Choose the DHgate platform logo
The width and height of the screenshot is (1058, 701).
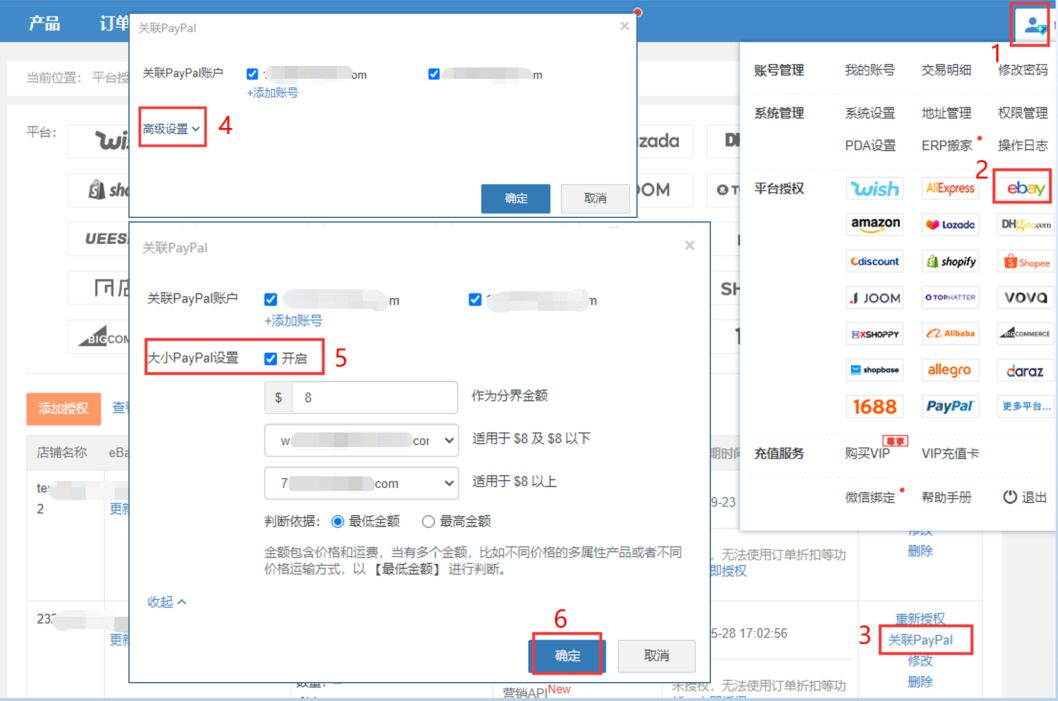tap(1026, 224)
